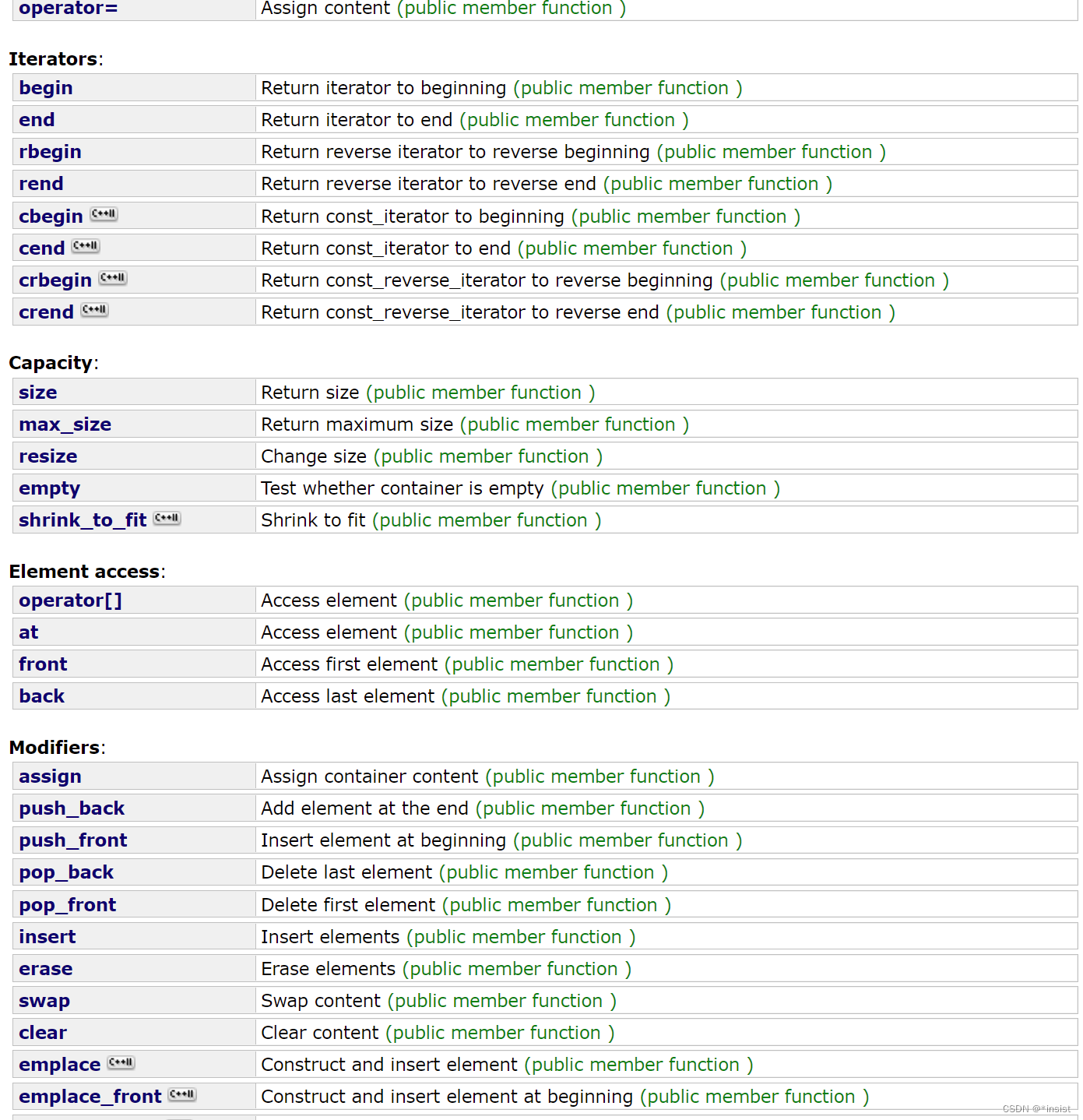The height and width of the screenshot is (1120, 1083).
Task: Click the 'Access first element' description
Action: 350,664
